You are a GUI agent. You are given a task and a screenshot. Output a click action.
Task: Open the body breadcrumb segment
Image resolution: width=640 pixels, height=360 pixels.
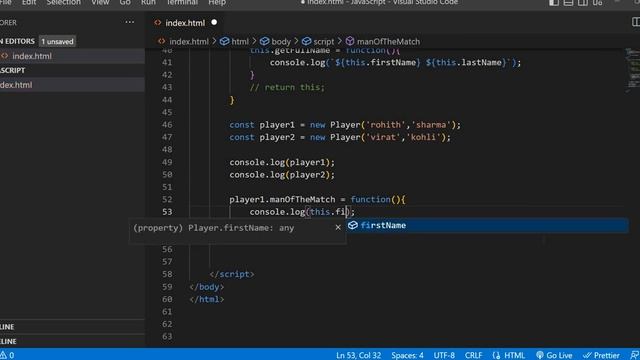(281, 41)
